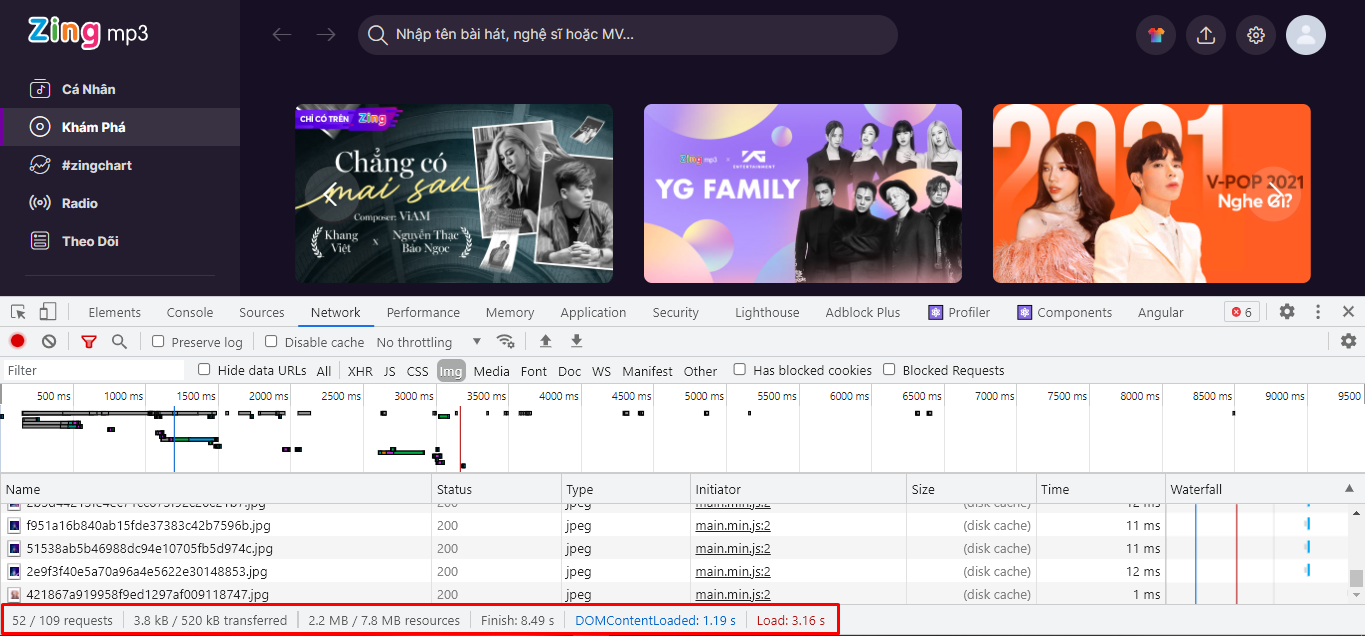The width and height of the screenshot is (1365, 636).
Task: Open the No throttling dropdown
Action: 428,342
